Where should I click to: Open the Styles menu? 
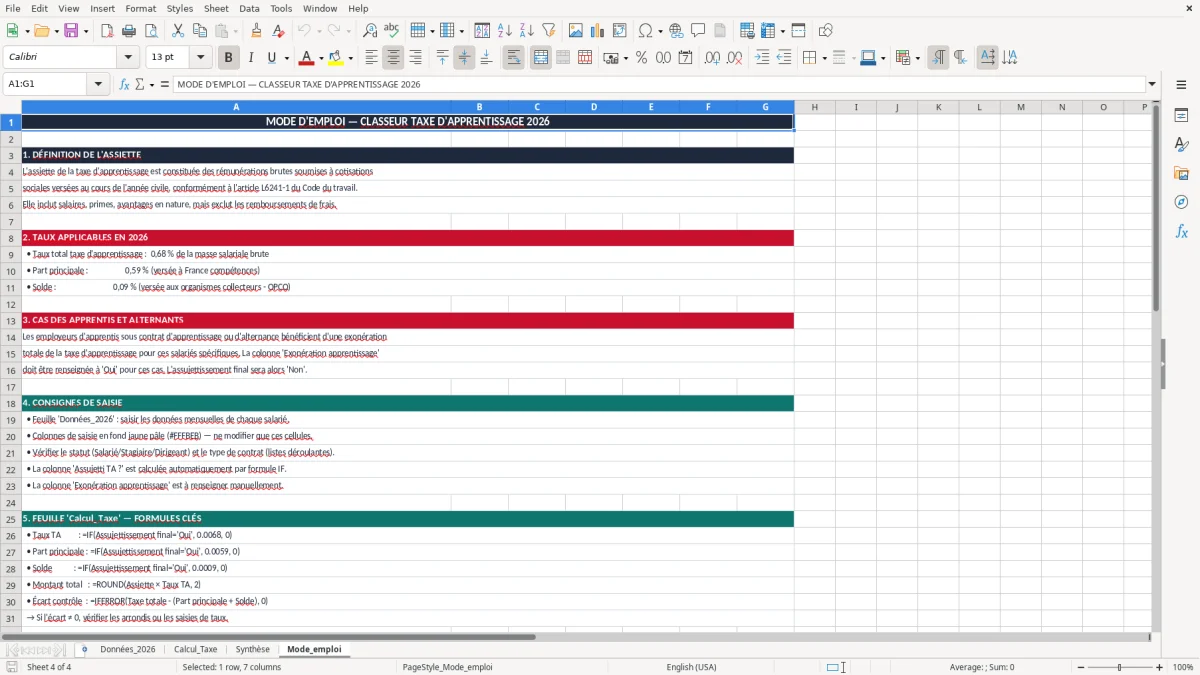(x=180, y=8)
